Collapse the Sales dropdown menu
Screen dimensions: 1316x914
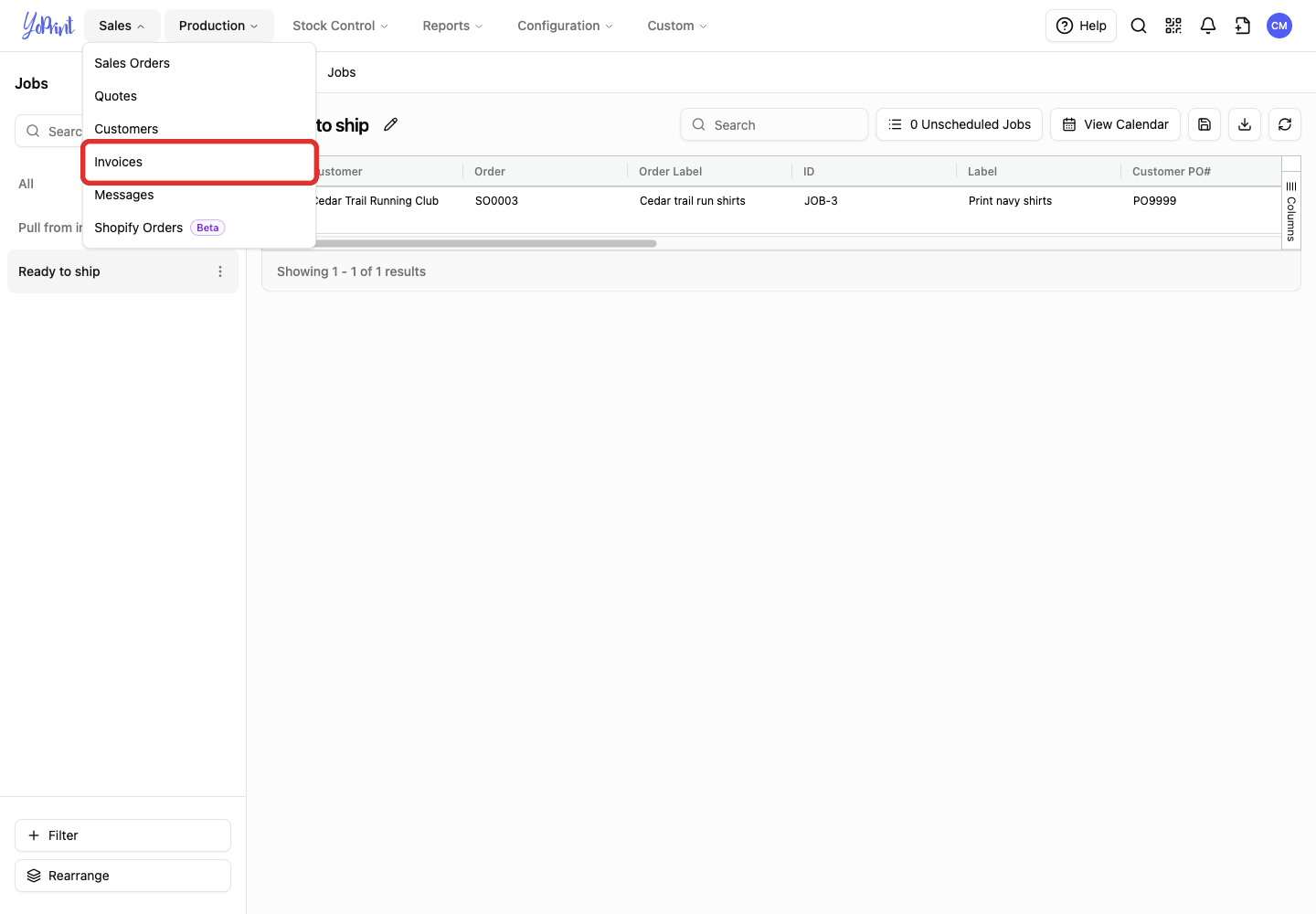(122, 26)
